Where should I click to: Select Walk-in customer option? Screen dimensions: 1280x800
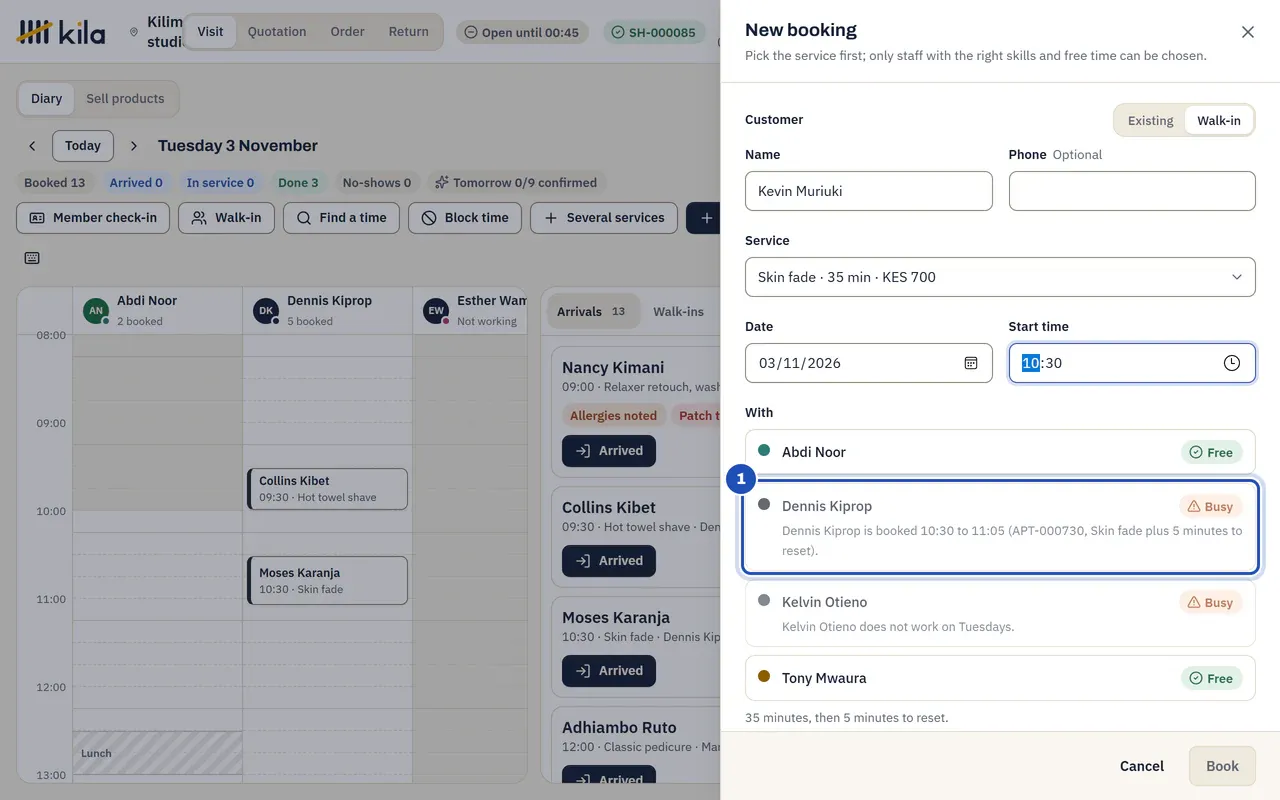tap(1218, 120)
